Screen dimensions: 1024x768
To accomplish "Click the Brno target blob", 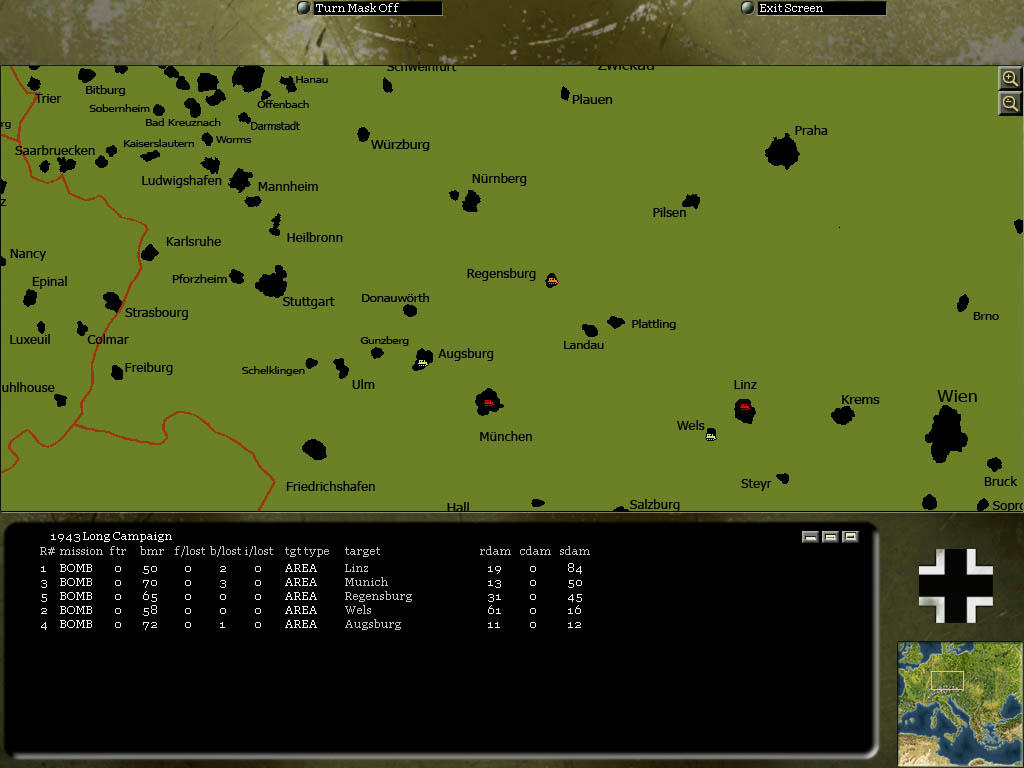I will (963, 302).
